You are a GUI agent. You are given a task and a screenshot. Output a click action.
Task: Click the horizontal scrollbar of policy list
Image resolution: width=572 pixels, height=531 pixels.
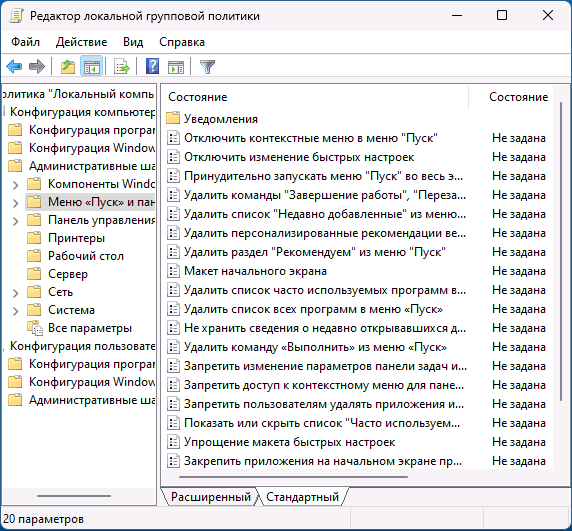click(x=293, y=477)
